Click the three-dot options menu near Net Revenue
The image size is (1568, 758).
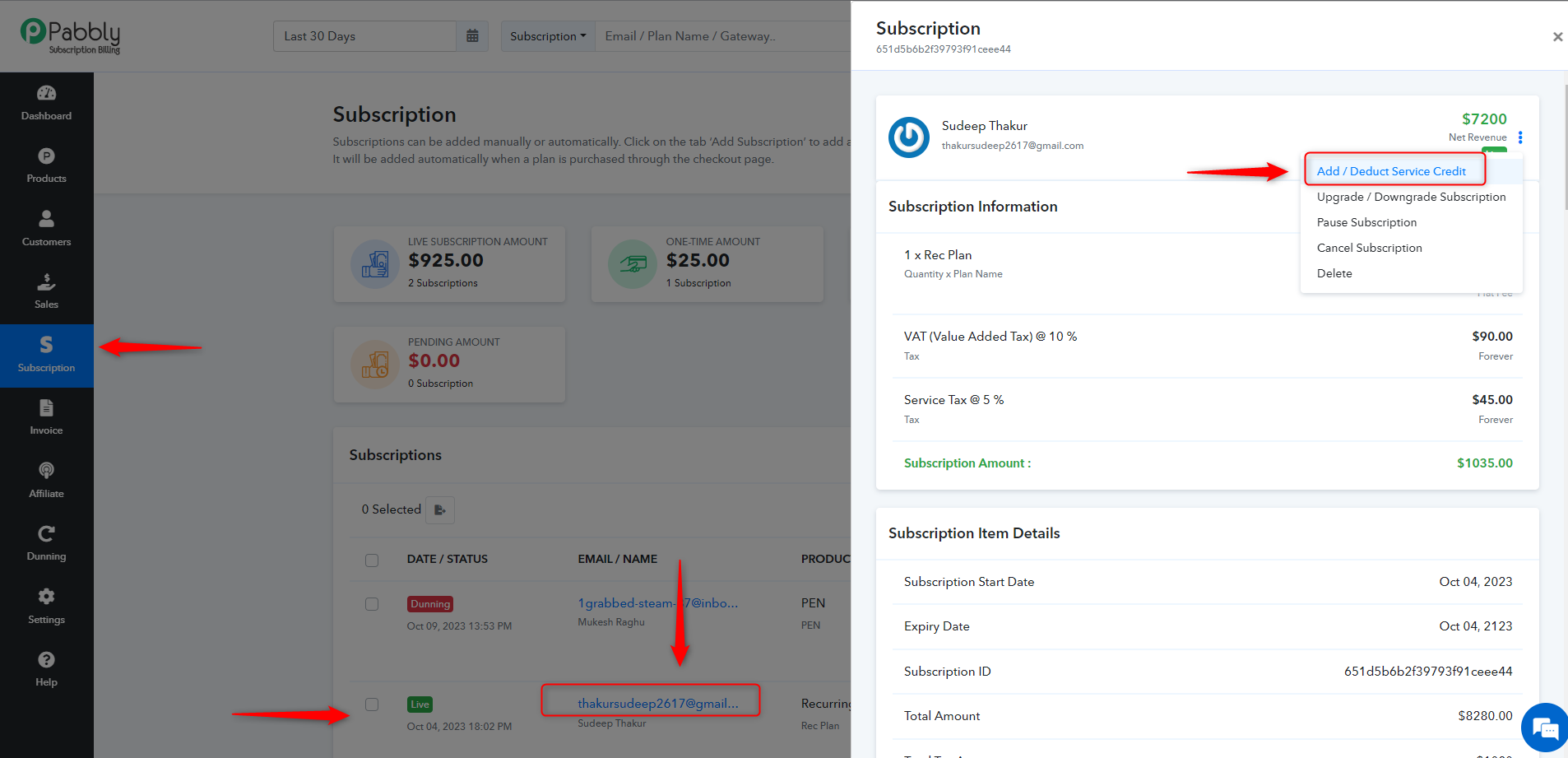click(x=1520, y=137)
